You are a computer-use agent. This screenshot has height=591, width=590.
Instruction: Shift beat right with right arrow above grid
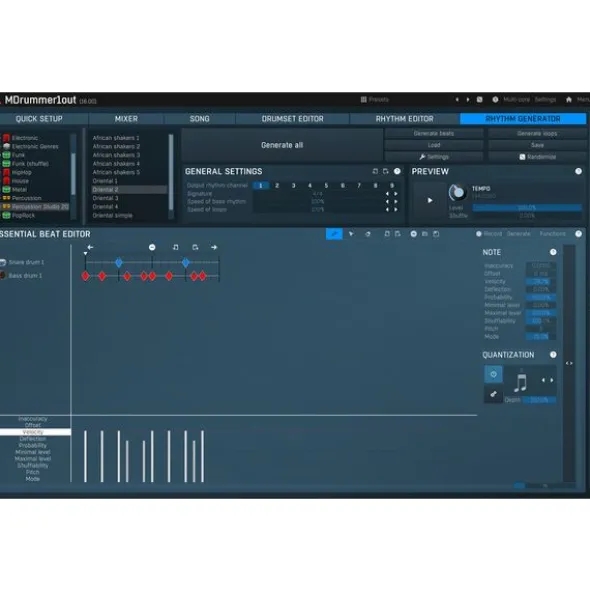tap(214, 247)
